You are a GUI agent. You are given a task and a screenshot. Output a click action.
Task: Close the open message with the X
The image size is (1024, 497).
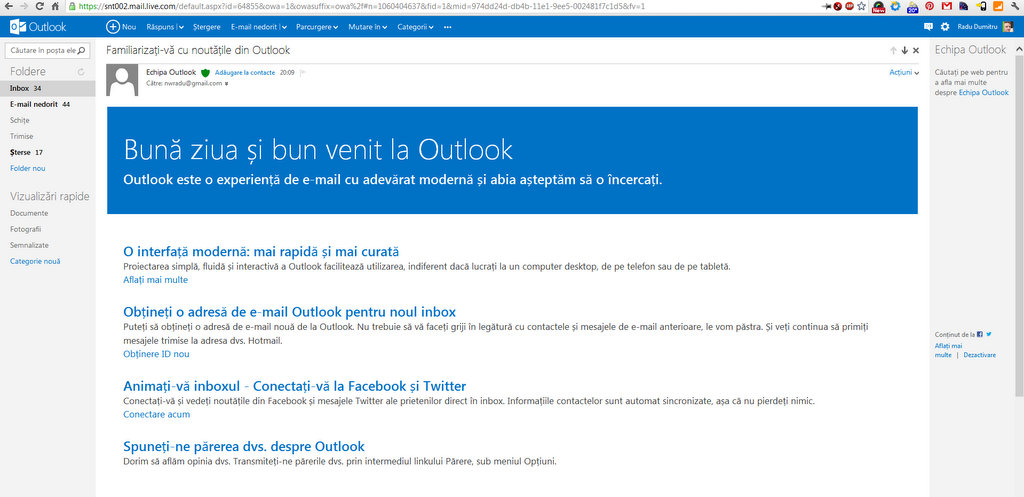(916, 50)
